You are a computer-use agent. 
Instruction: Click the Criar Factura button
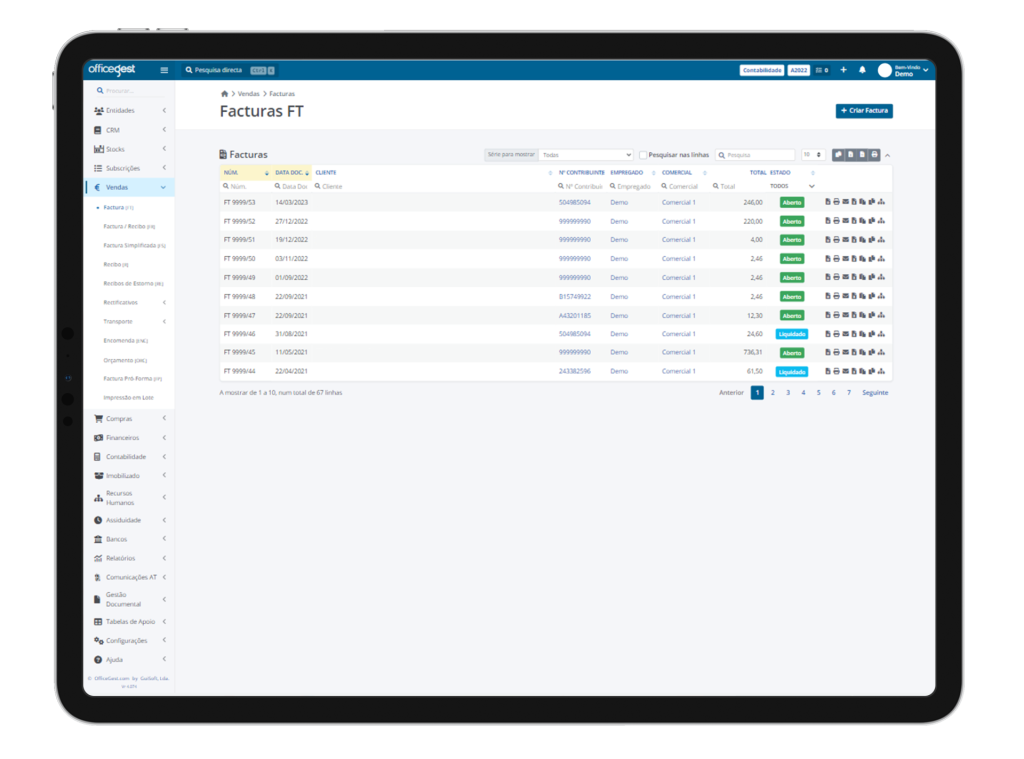click(x=864, y=110)
